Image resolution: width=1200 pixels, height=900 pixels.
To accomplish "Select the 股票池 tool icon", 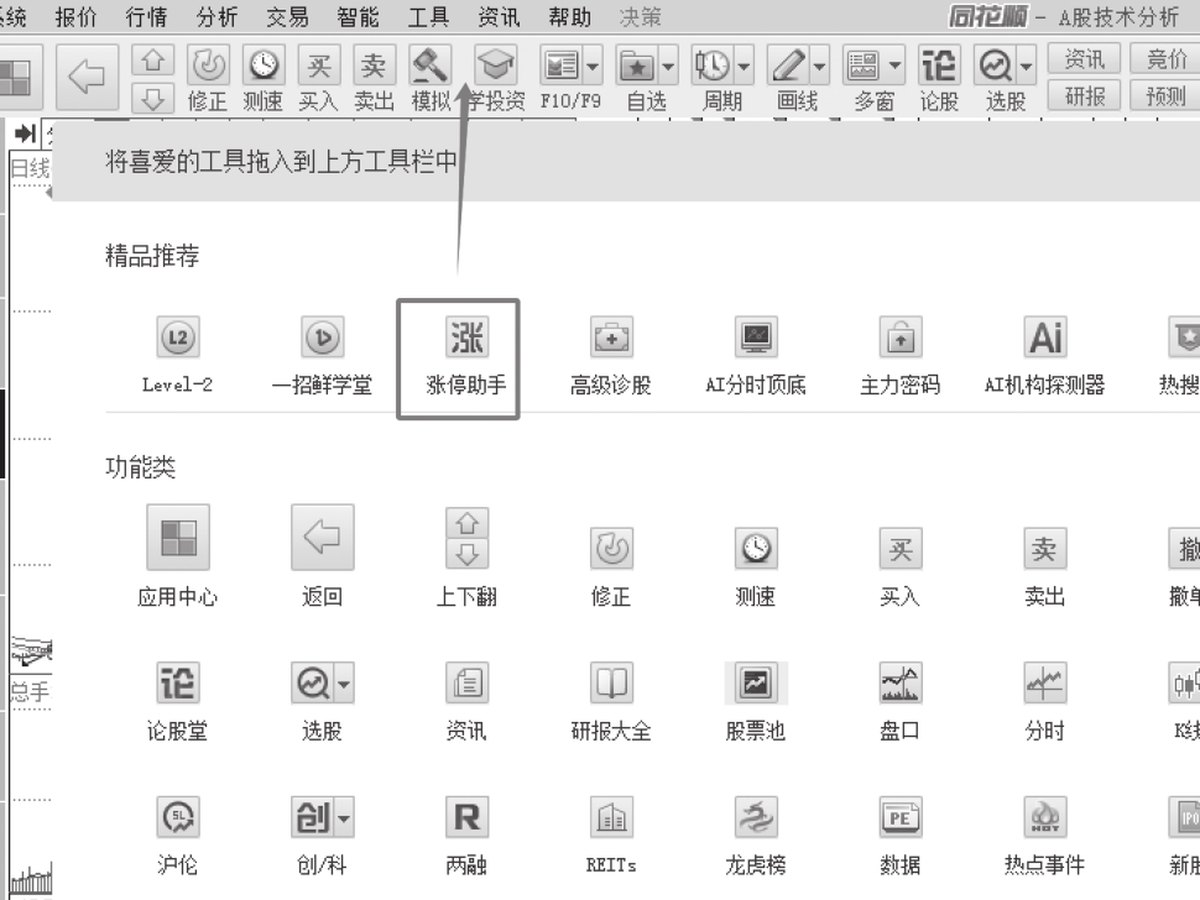I will (755, 683).
